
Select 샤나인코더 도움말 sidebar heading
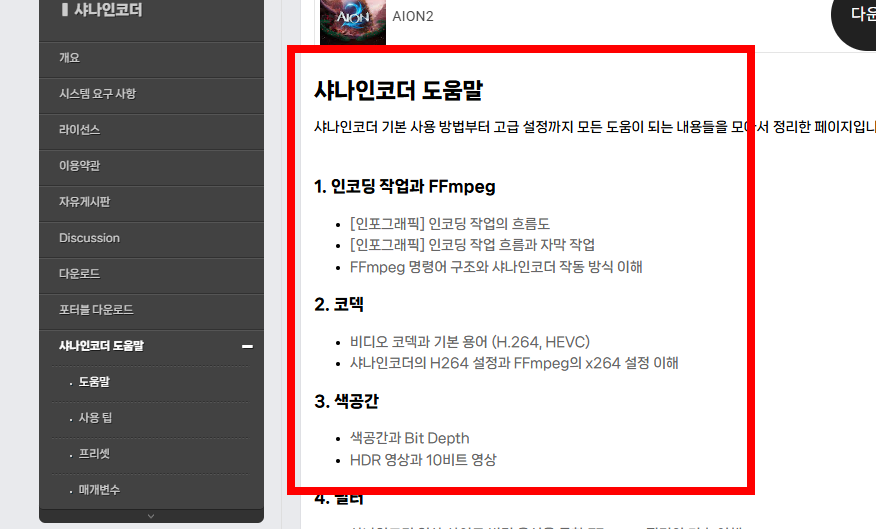[x=102, y=346]
